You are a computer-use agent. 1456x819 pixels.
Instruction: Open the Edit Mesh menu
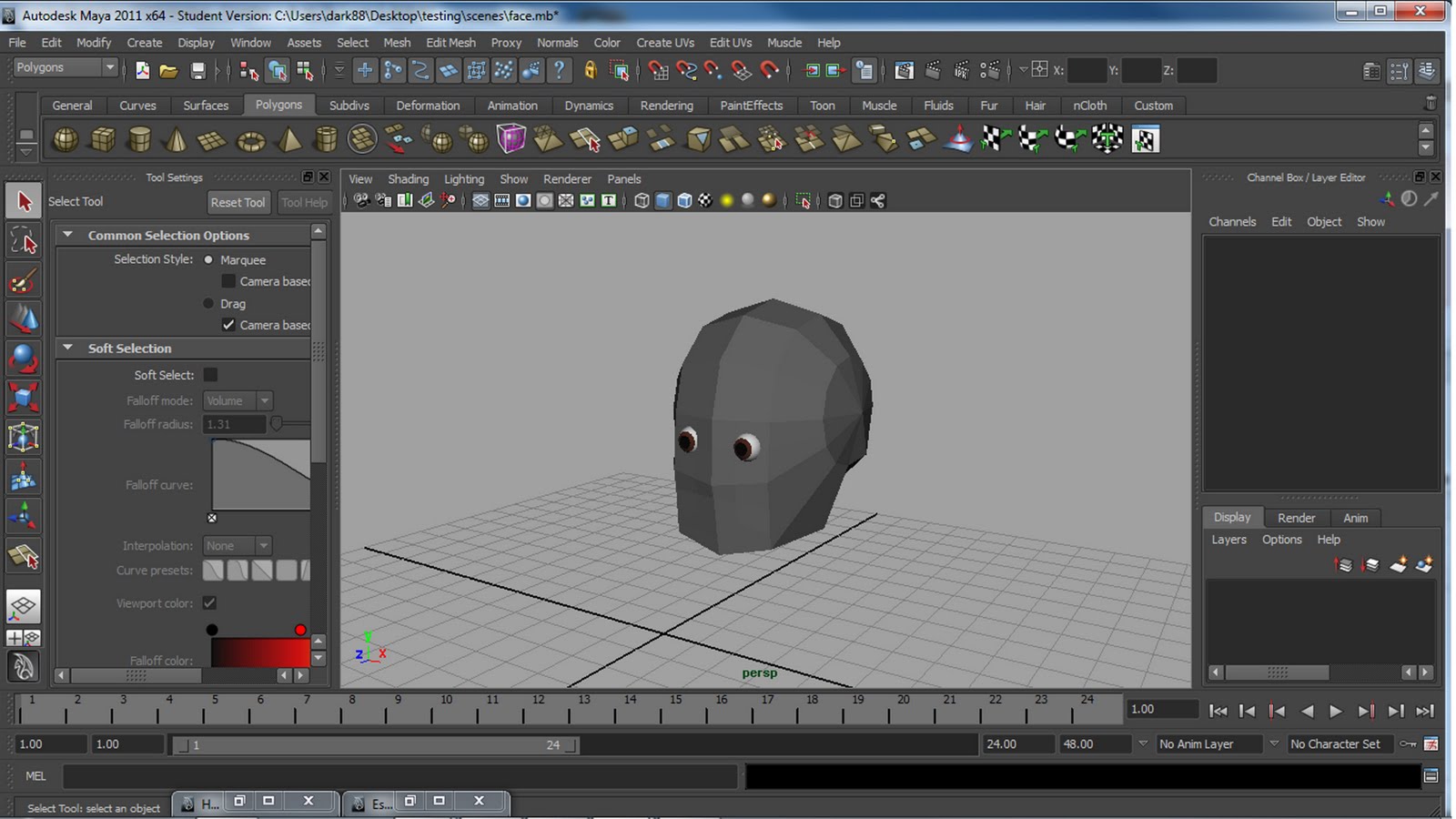(x=450, y=43)
